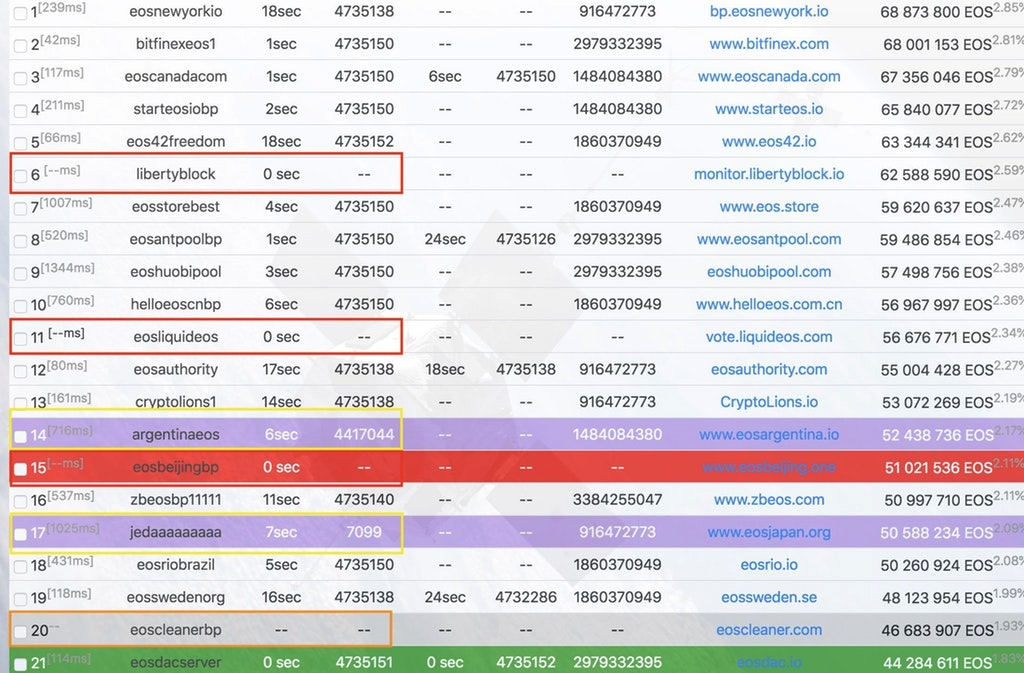Image resolution: width=1024 pixels, height=673 pixels.
Task: Check the box for eosauthority
Action: tap(20, 371)
